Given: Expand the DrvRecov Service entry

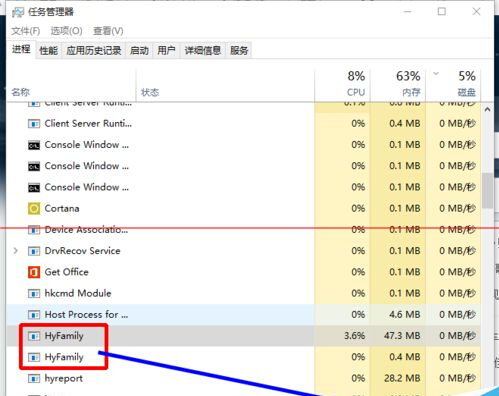Looking at the screenshot, I should 15,251.
